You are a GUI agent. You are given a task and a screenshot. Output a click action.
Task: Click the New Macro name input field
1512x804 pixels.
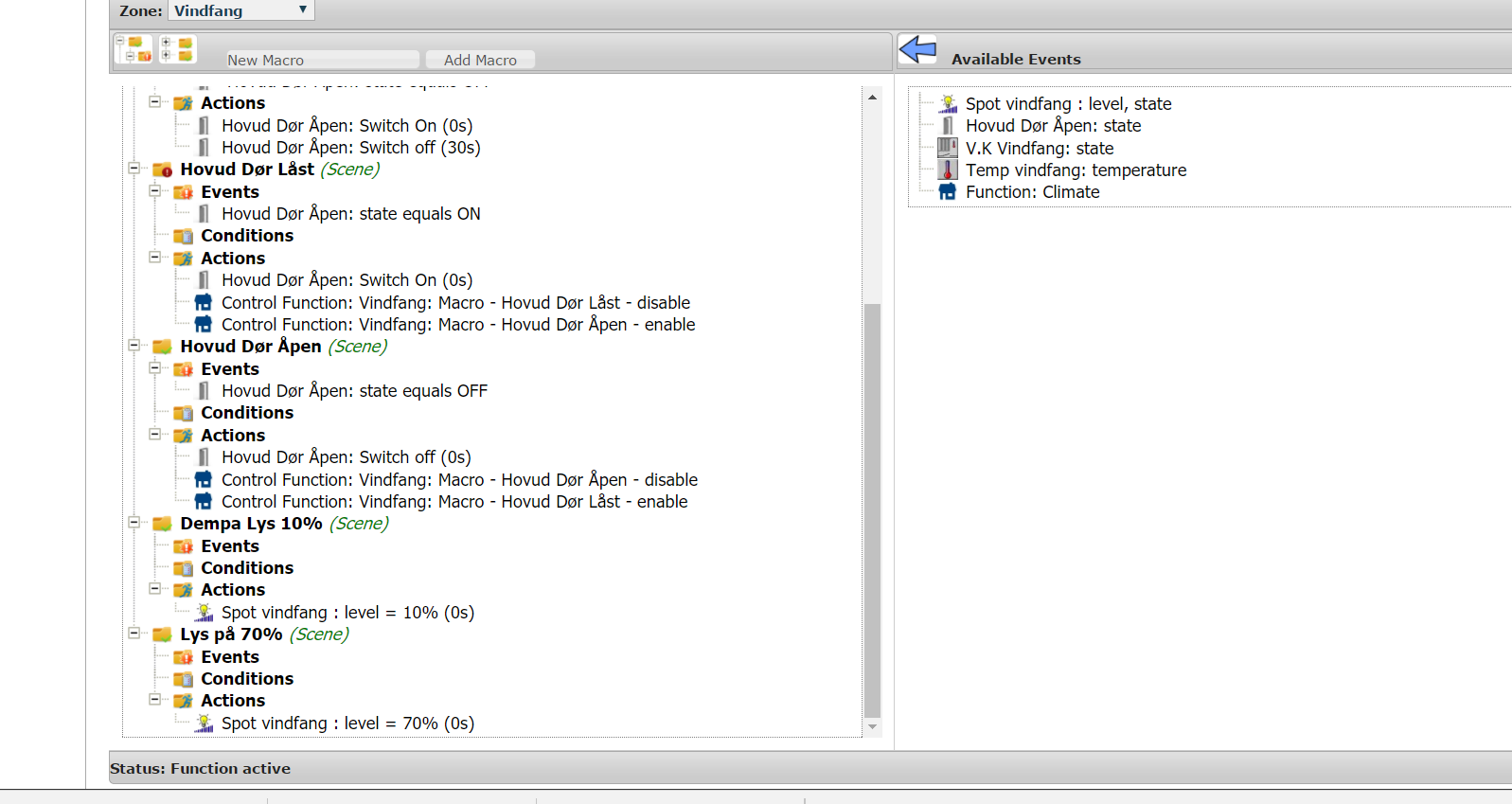point(322,60)
